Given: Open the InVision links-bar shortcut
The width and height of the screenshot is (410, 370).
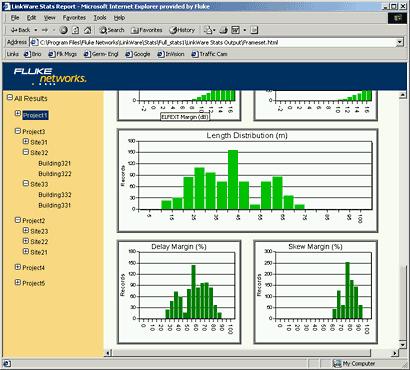Looking at the screenshot, I should pyautogui.click(x=171, y=54).
